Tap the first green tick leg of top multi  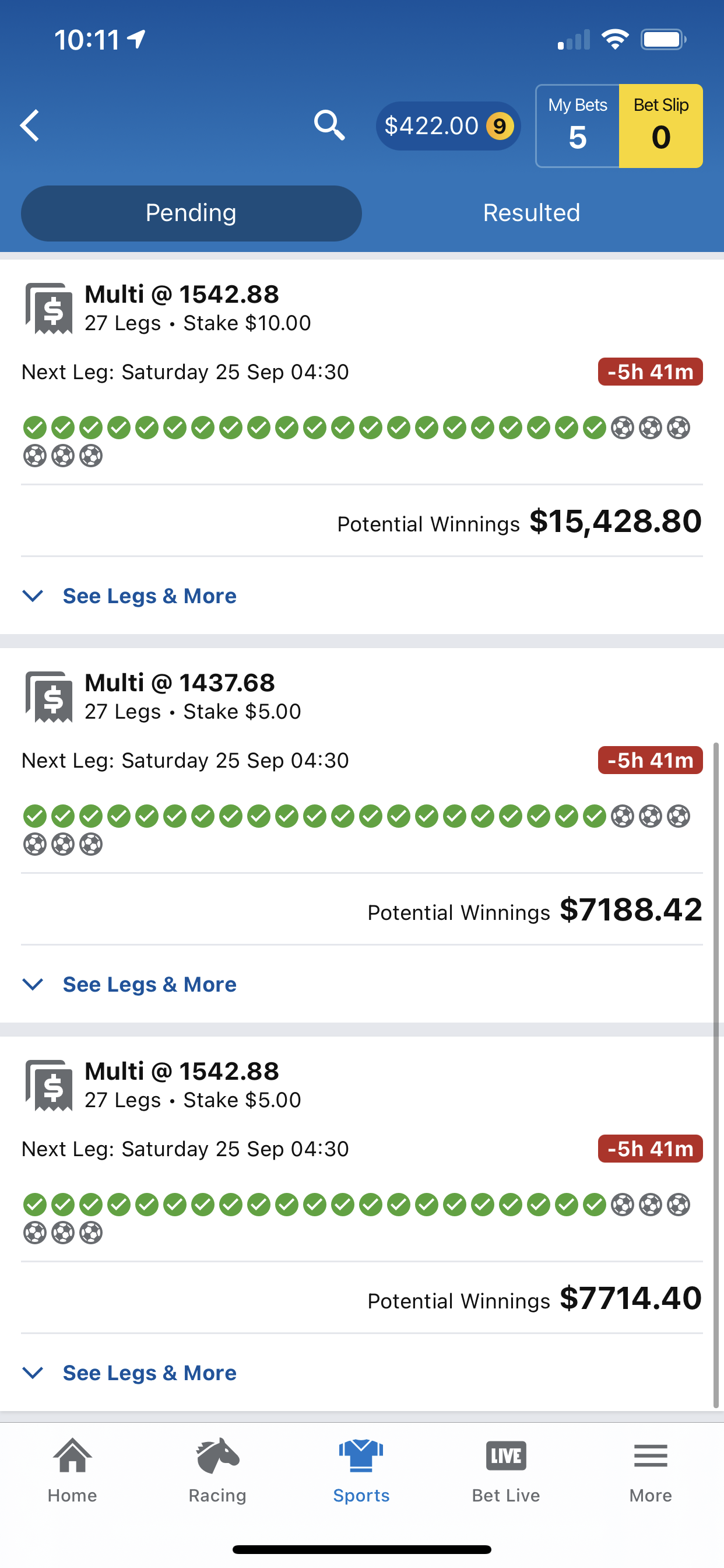click(x=34, y=428)
